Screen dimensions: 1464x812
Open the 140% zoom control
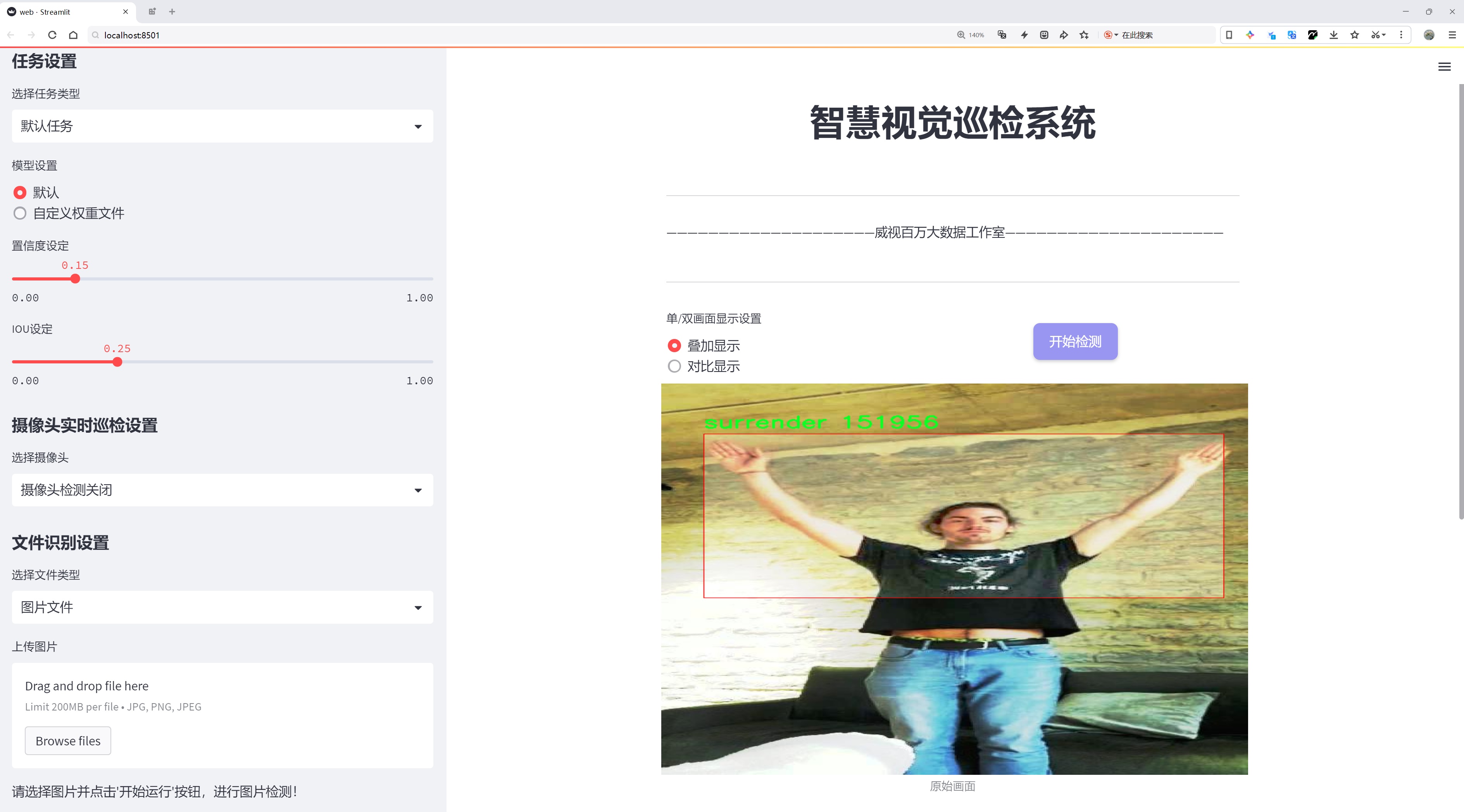click(970, 35)
